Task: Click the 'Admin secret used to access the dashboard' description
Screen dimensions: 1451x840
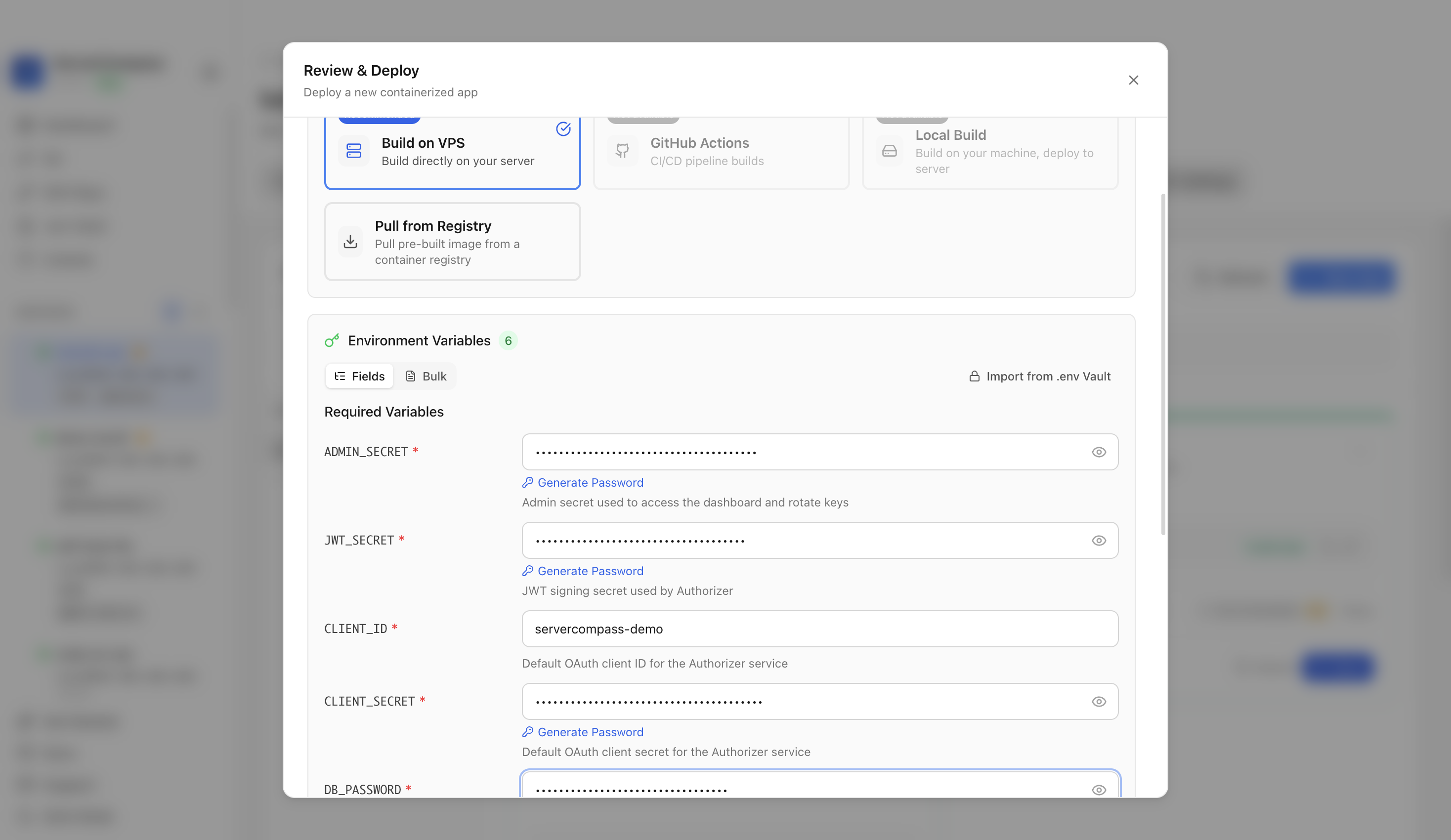Action: point(685,502)
